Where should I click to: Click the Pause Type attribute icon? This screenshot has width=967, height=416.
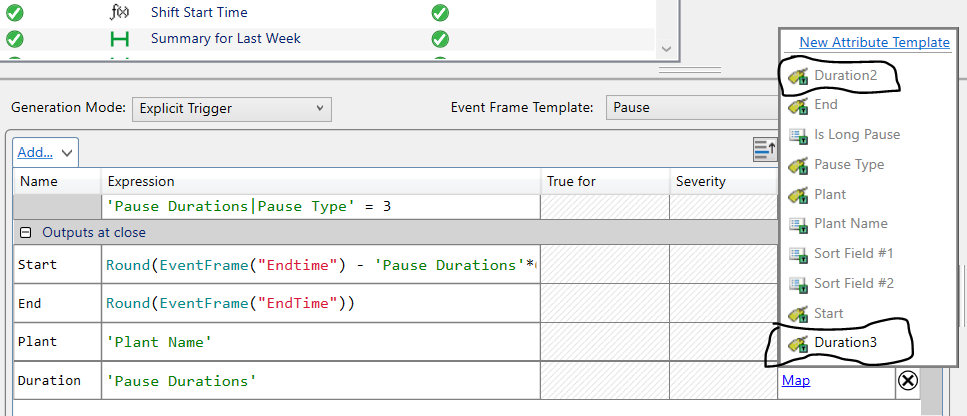(x=798, y=165)
